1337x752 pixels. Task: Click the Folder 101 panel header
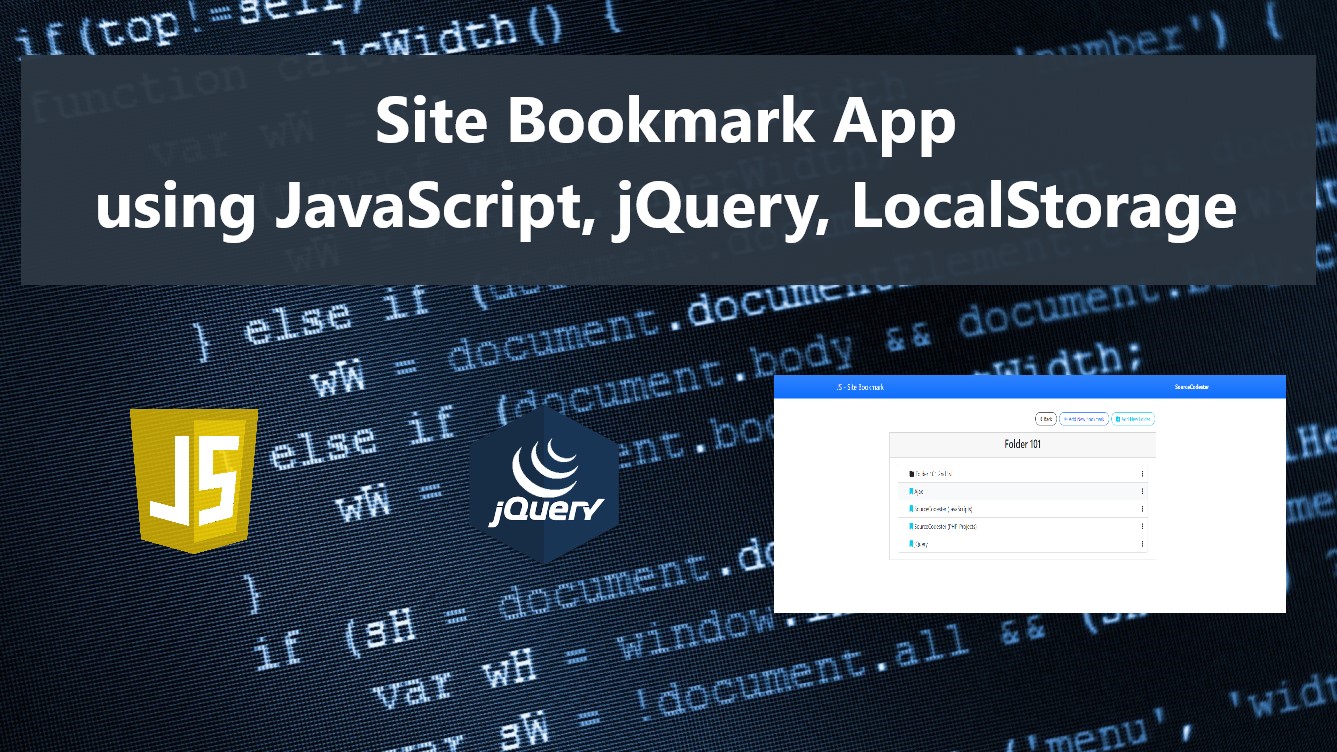point(1023,443)
